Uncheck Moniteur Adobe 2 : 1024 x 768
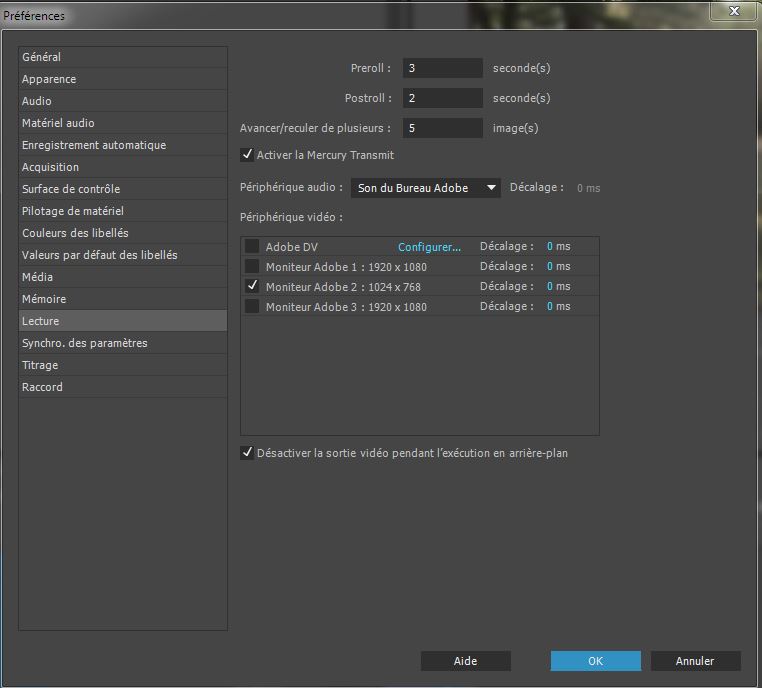Image resolution: width=762 pixels, height=688 pixels. tap(252, 287)
